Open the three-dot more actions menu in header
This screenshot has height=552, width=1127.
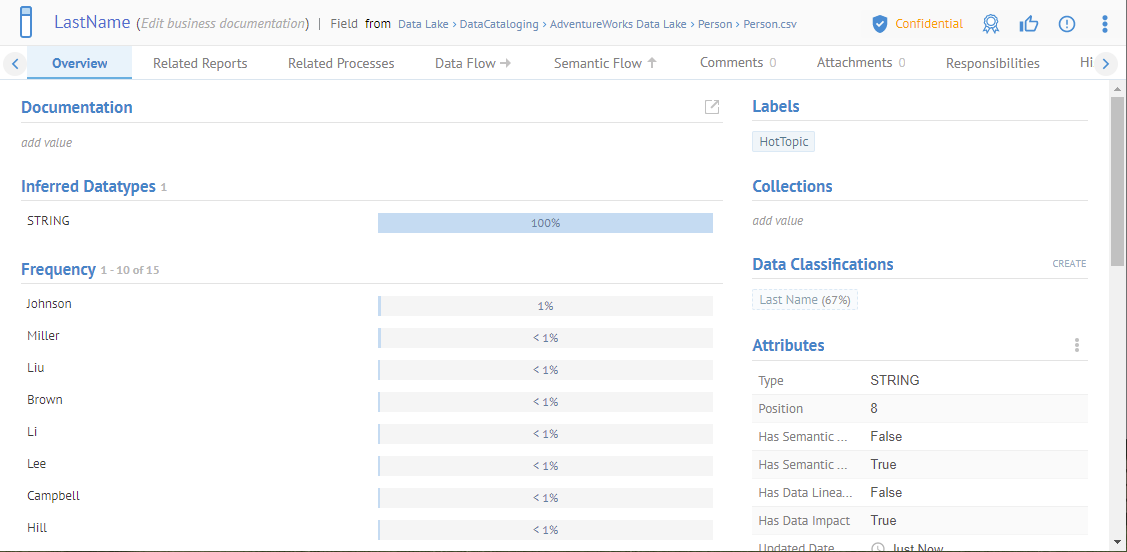pyautogui.click(x=1104, y=24)
